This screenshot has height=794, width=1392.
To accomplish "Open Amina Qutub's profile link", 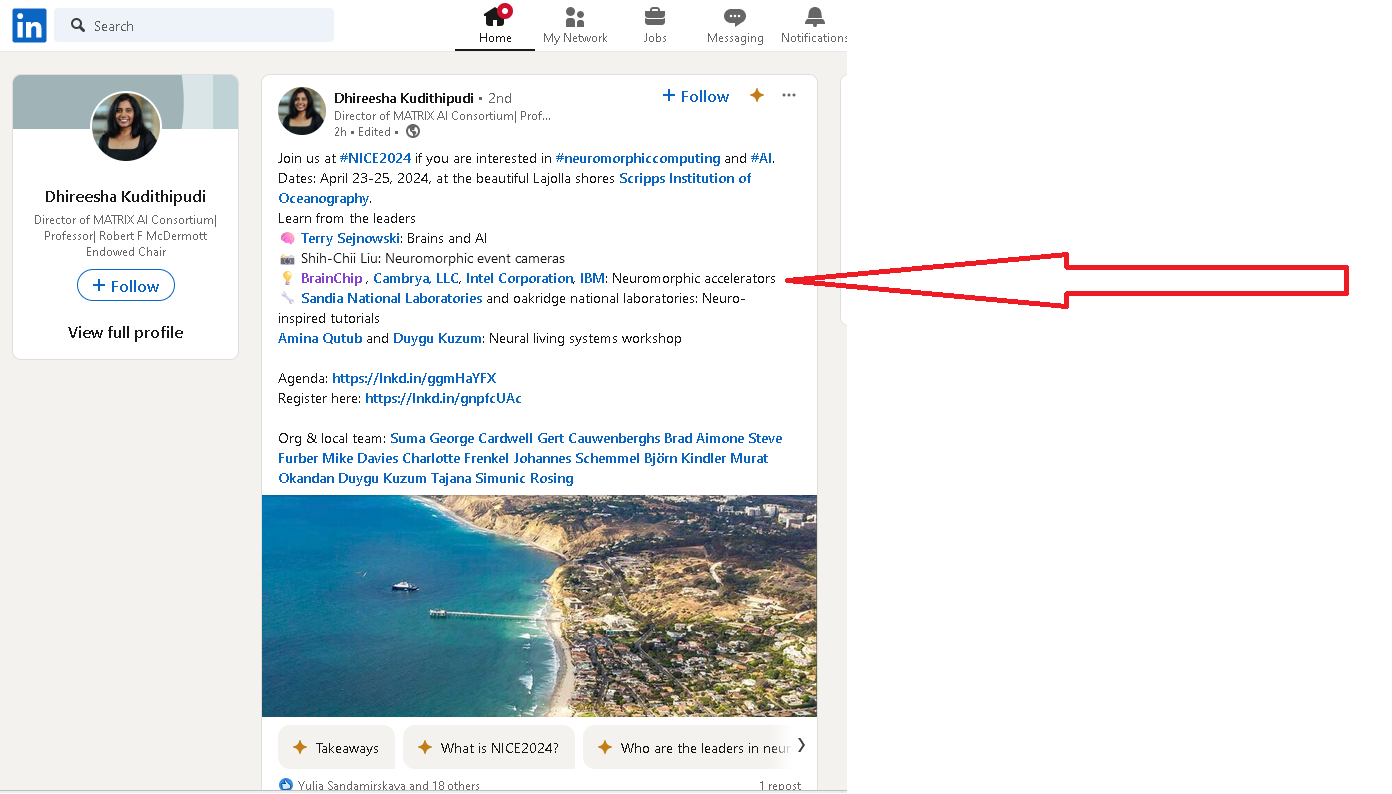I will point(320,338).
